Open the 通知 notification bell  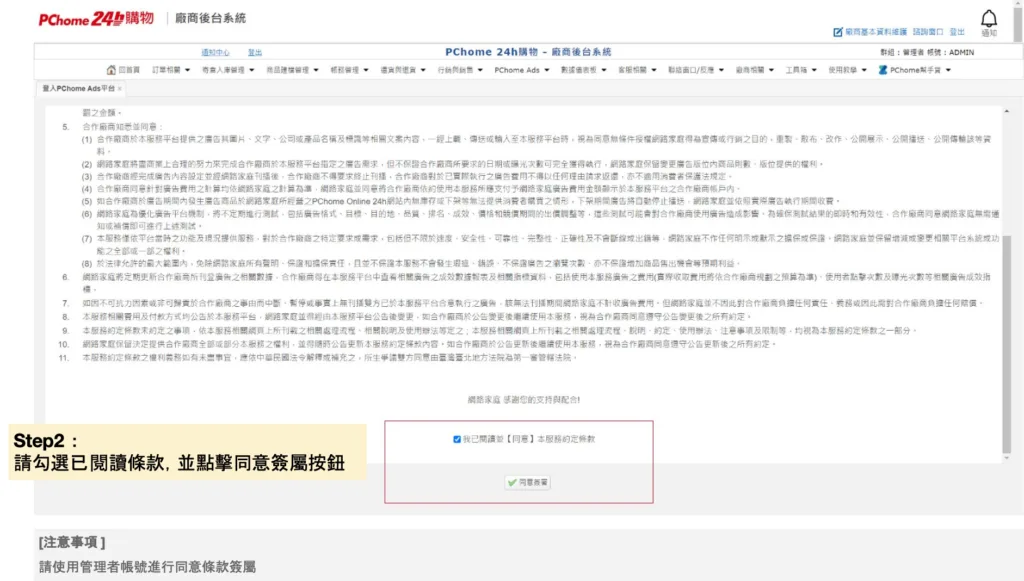pyautogui.click(x=988, y=22)
